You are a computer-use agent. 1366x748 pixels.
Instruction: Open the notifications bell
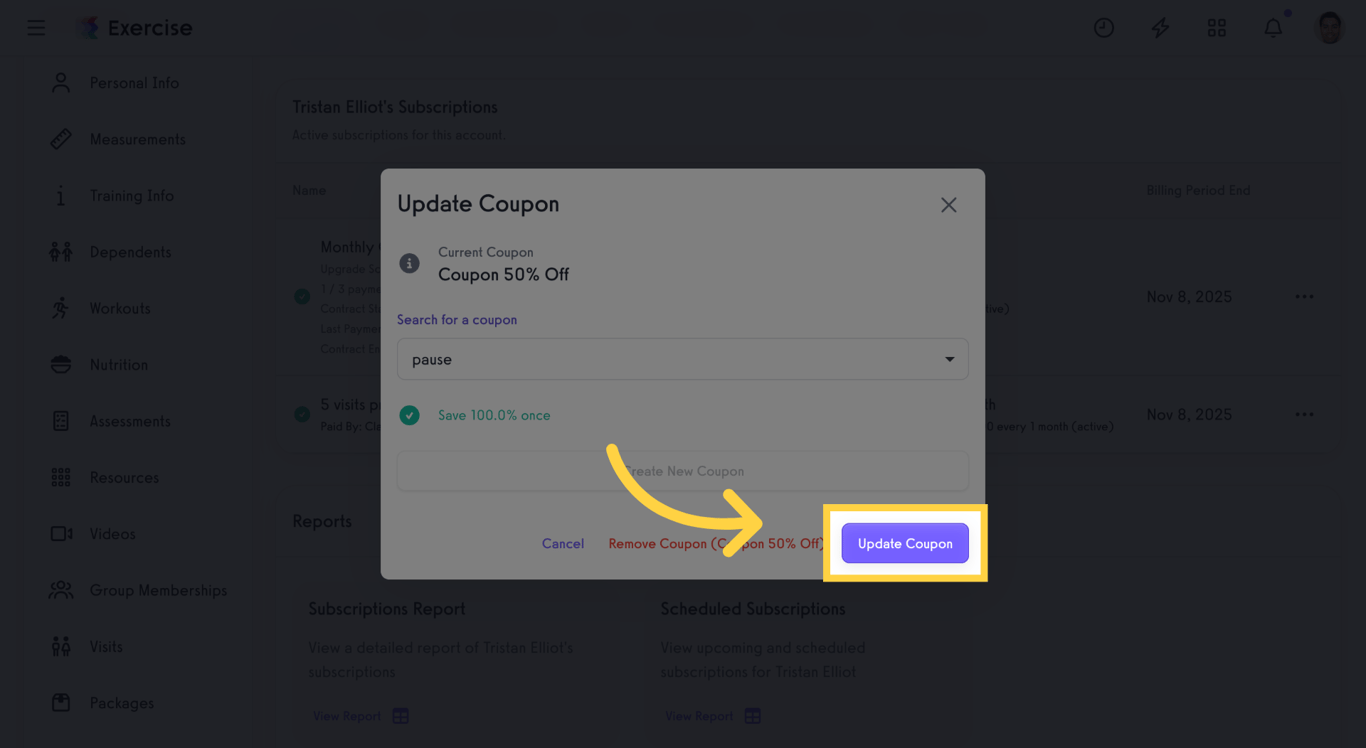point(1273,27)
